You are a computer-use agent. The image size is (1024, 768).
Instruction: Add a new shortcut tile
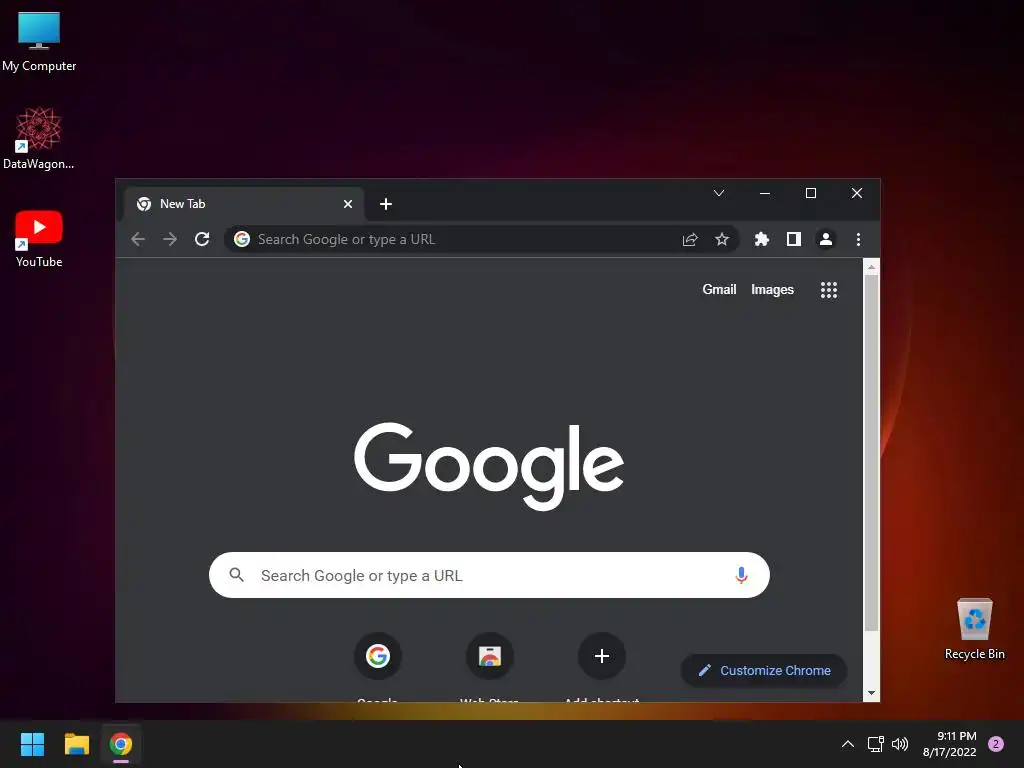click(x=602, y=656)
